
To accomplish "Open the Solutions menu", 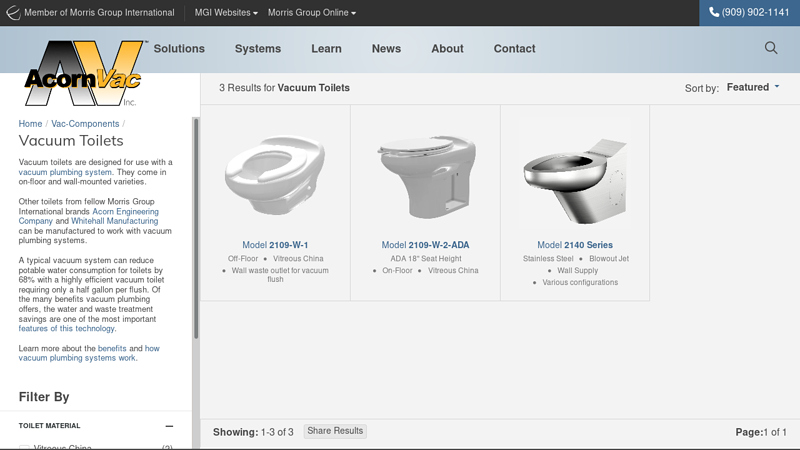I will (x=179, y=48).
